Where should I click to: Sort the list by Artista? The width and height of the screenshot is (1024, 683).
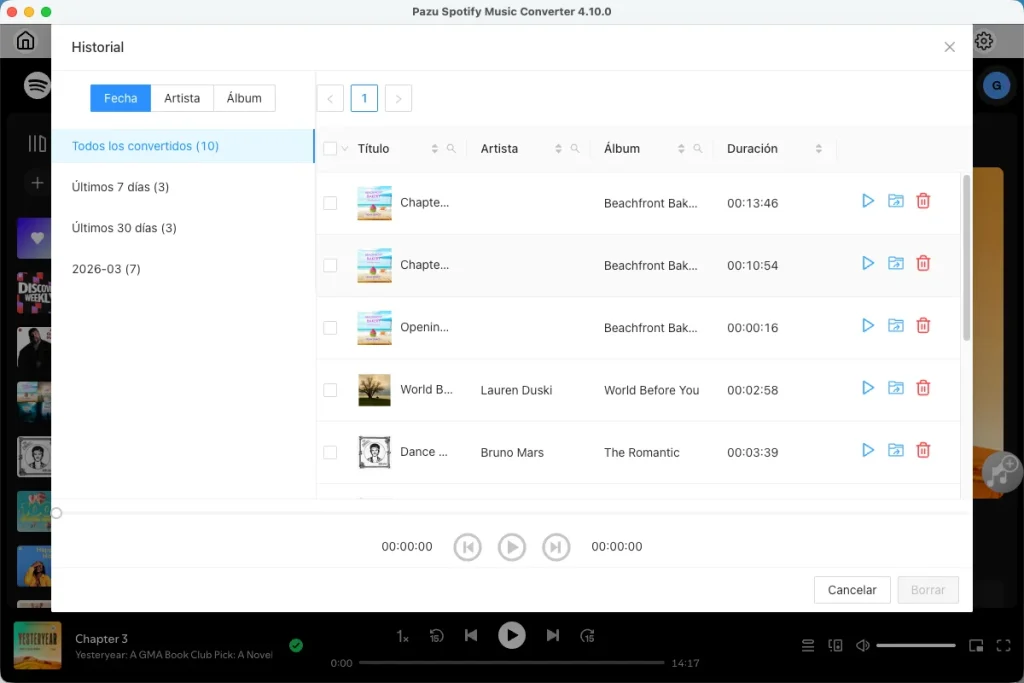click(x=558, y=149)
